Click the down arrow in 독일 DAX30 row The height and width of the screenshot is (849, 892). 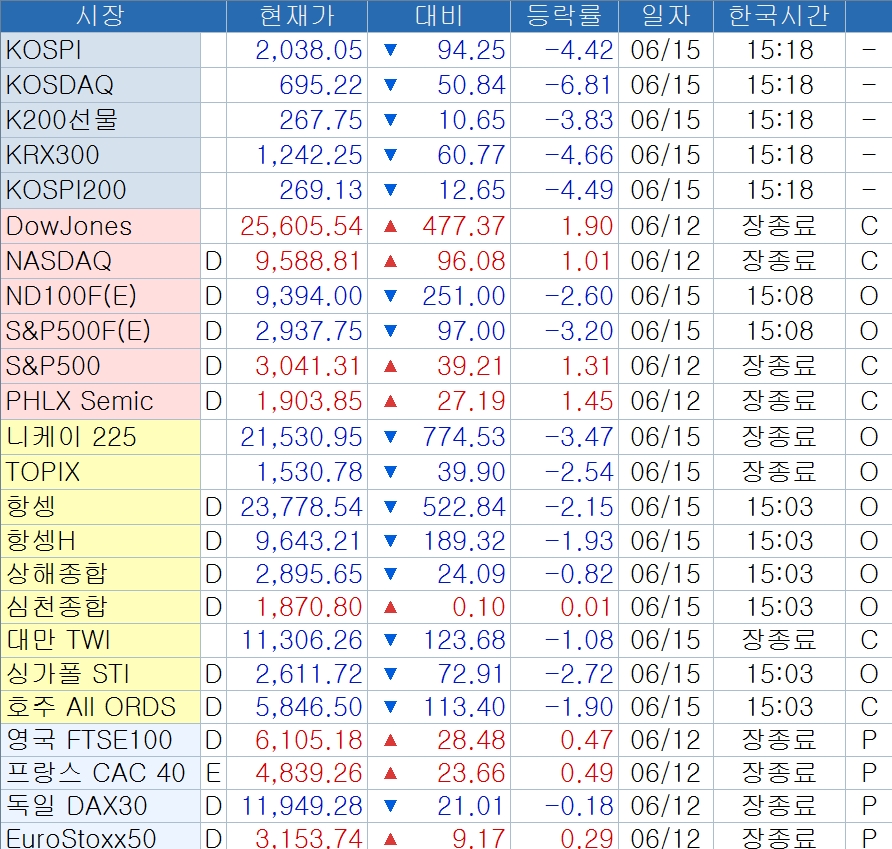[x=390, y=806]
